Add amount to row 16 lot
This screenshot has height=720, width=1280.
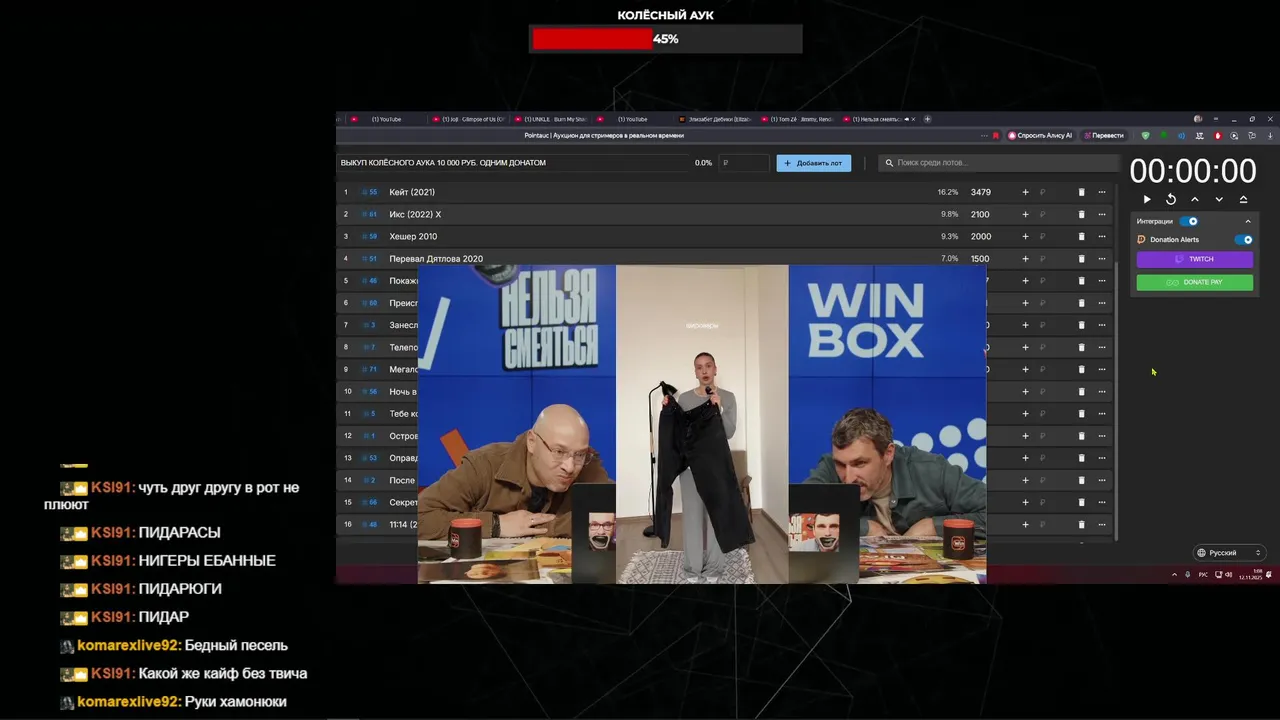pyautogui.click(x=1025, y=524)
